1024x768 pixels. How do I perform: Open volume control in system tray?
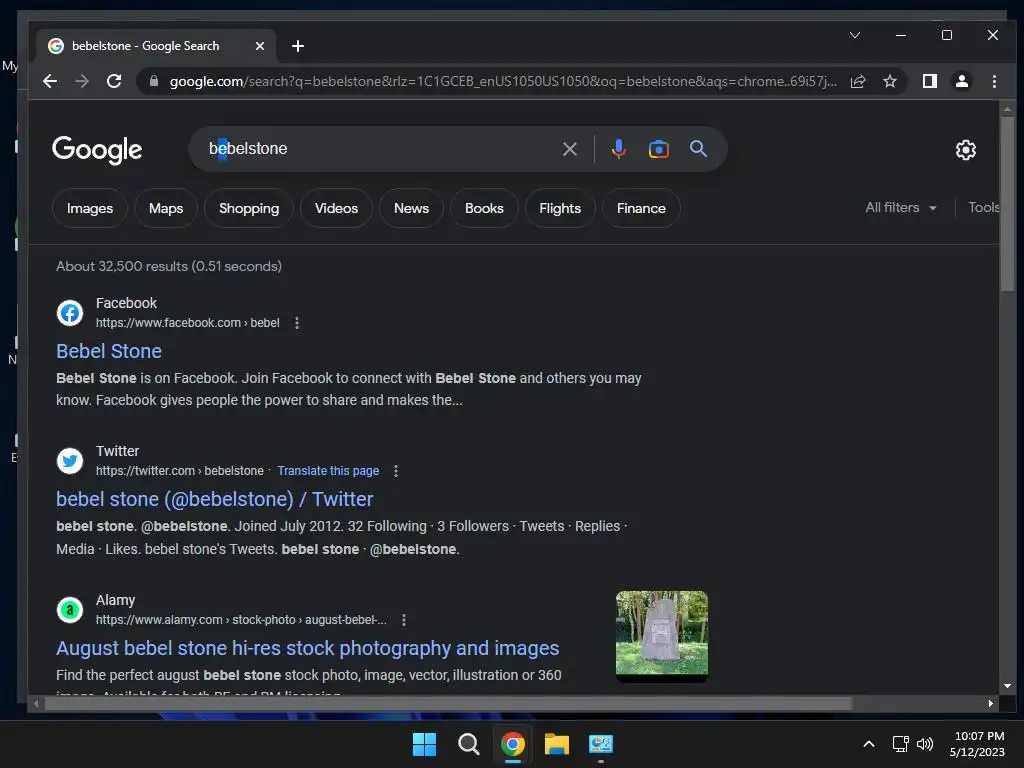coord(925,744)
